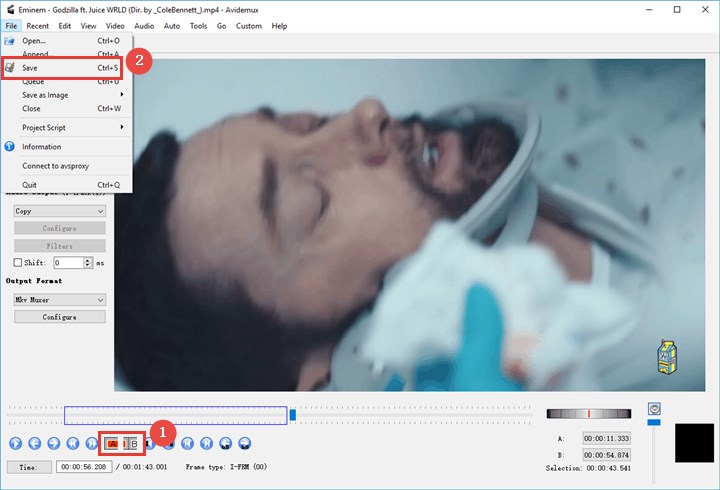Choose Quit from the File menu
This screenshot has height=490, width=720.
click(67, 185)
